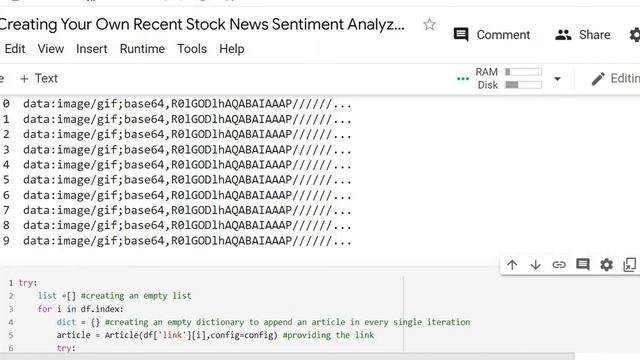Click the green connection status dots
Viewport: 640px width, 360px height.
tap(463, 79)
